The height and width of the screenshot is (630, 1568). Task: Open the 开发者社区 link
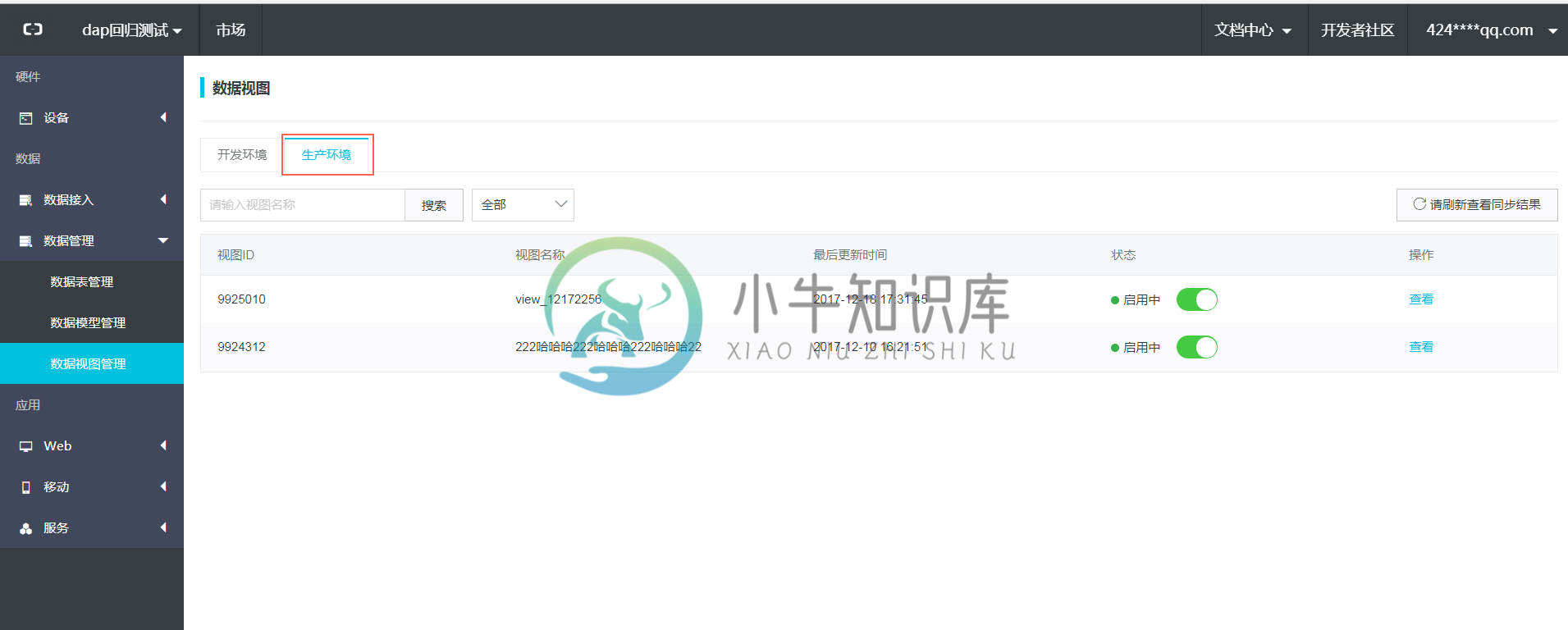pos(1358,30)
